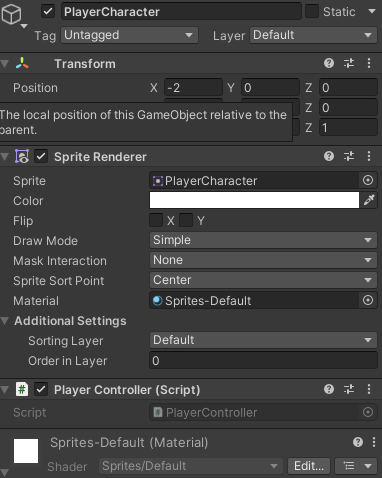
Task: Open the Tag dropdown showing Untagged
Action: coord(129,35)
